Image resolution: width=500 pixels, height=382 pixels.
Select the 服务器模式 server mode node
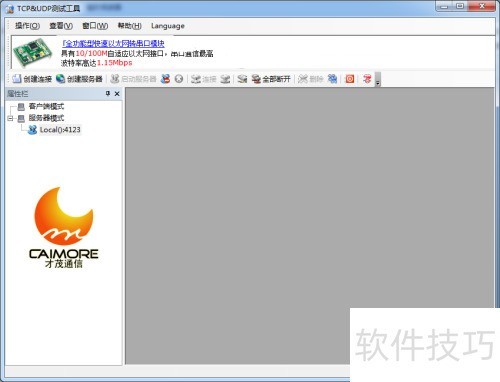(46, 118)
